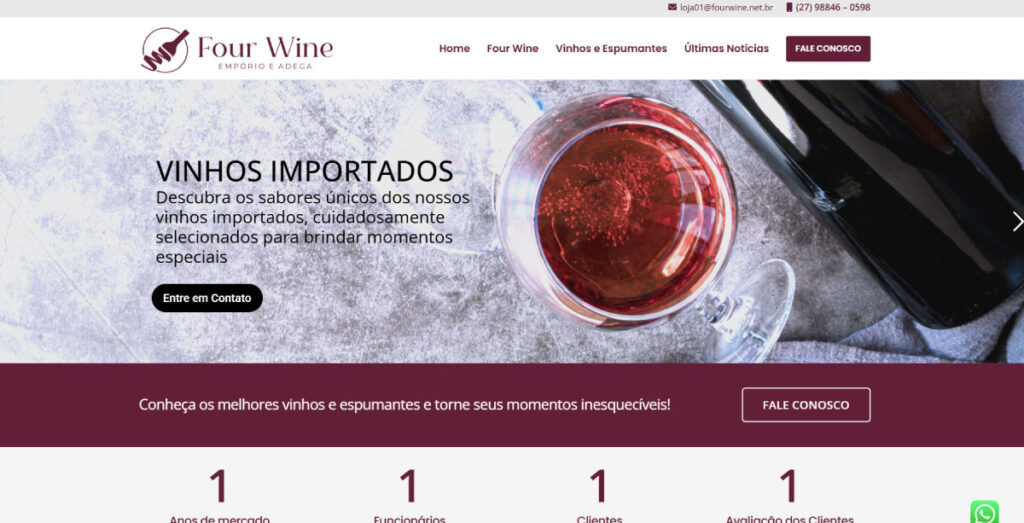Viewport: 1024px width, 523px height.
Task: Click the Anos de mercado counter
Action: pos(219,496)
